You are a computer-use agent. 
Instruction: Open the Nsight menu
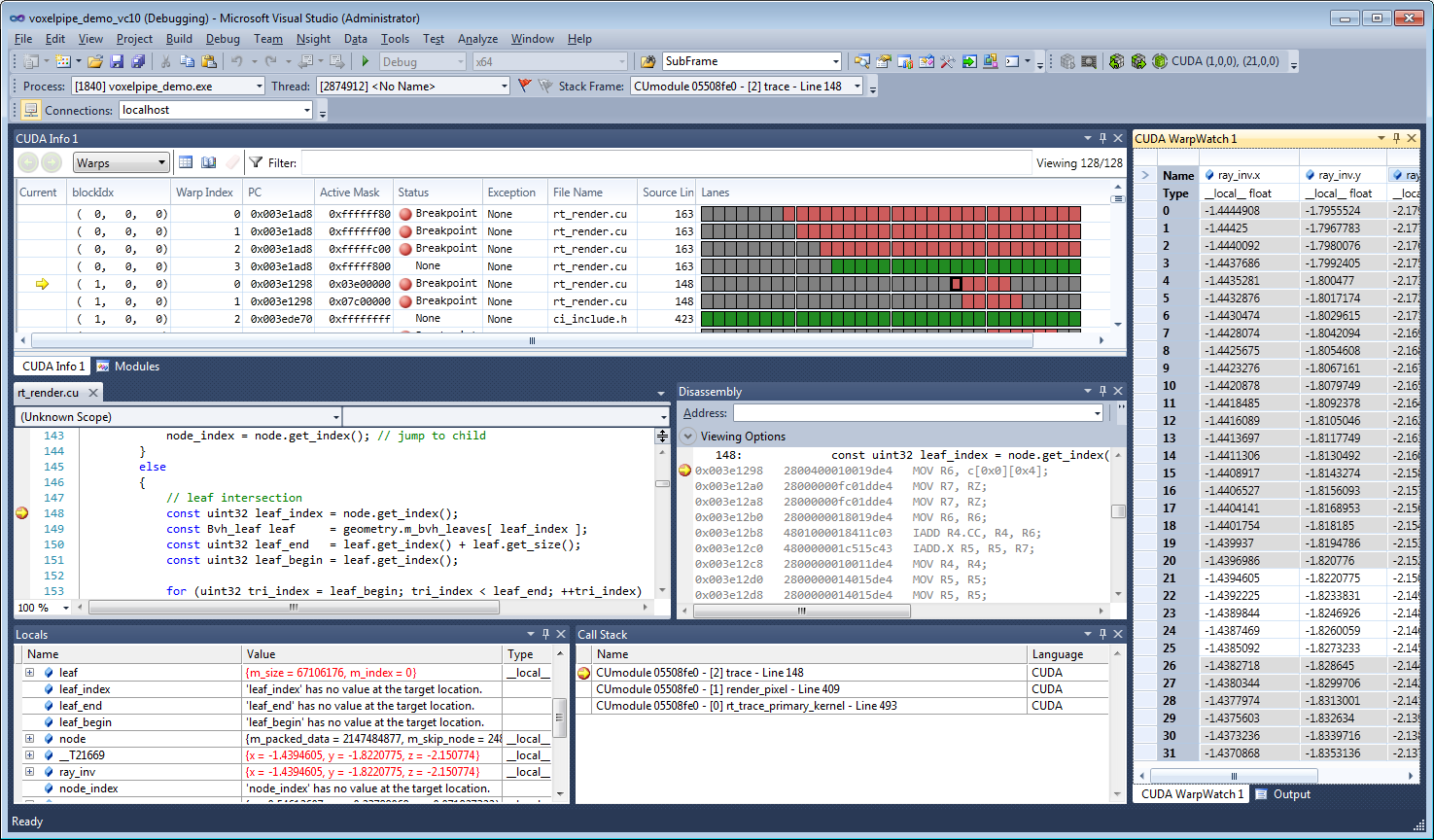(x=313, y=39)
